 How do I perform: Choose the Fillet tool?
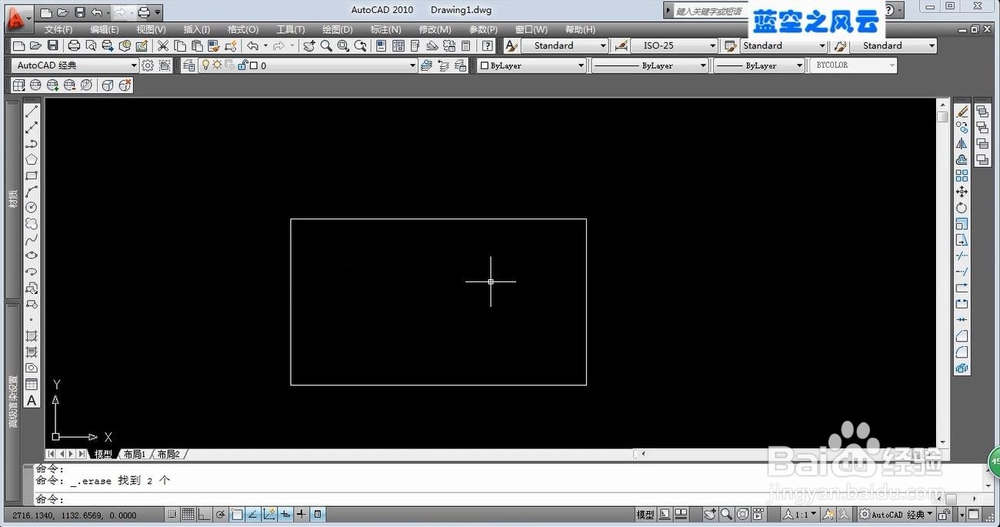(962, 352)
